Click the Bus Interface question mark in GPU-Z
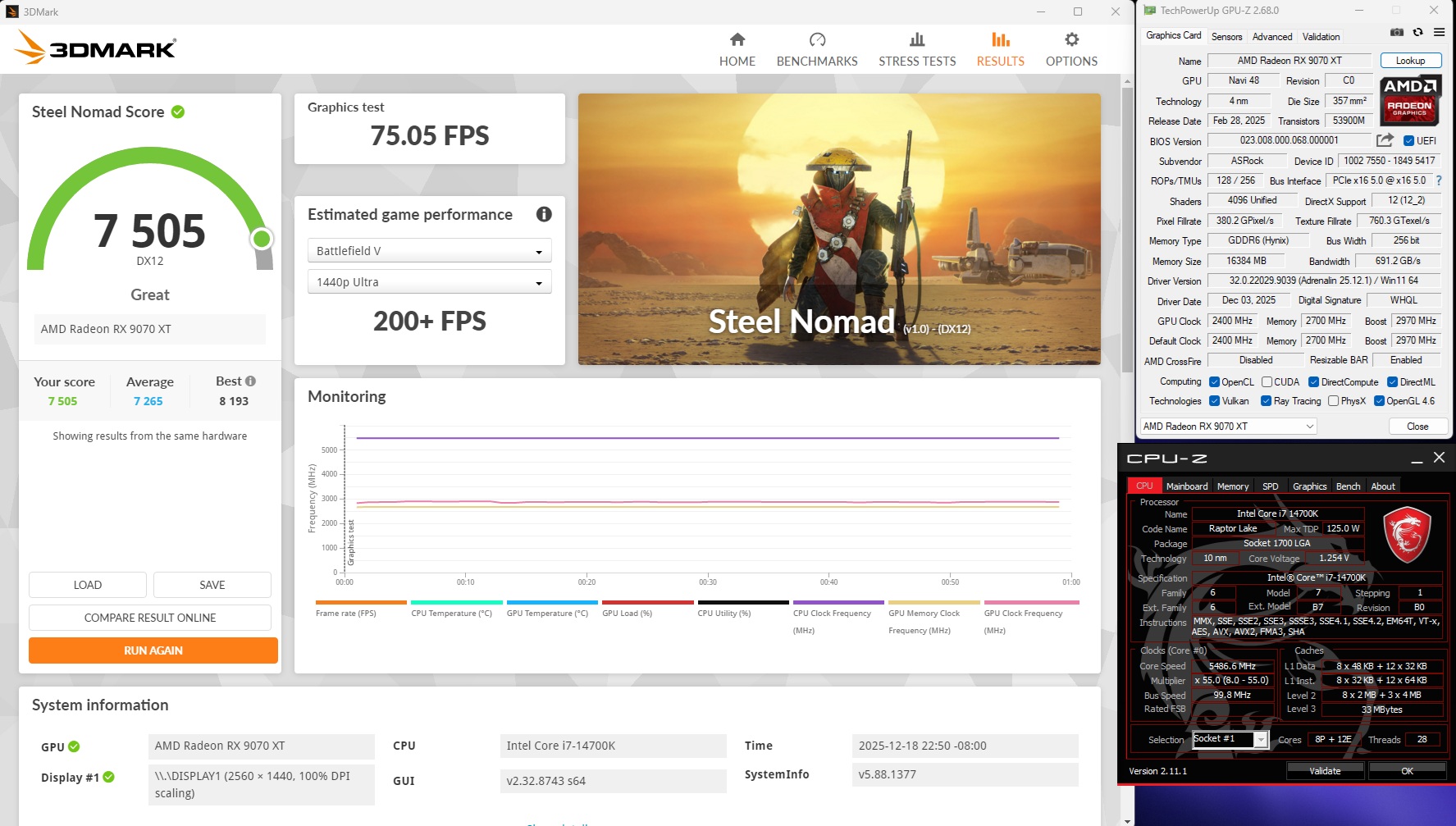 (x=1439, y=180)
